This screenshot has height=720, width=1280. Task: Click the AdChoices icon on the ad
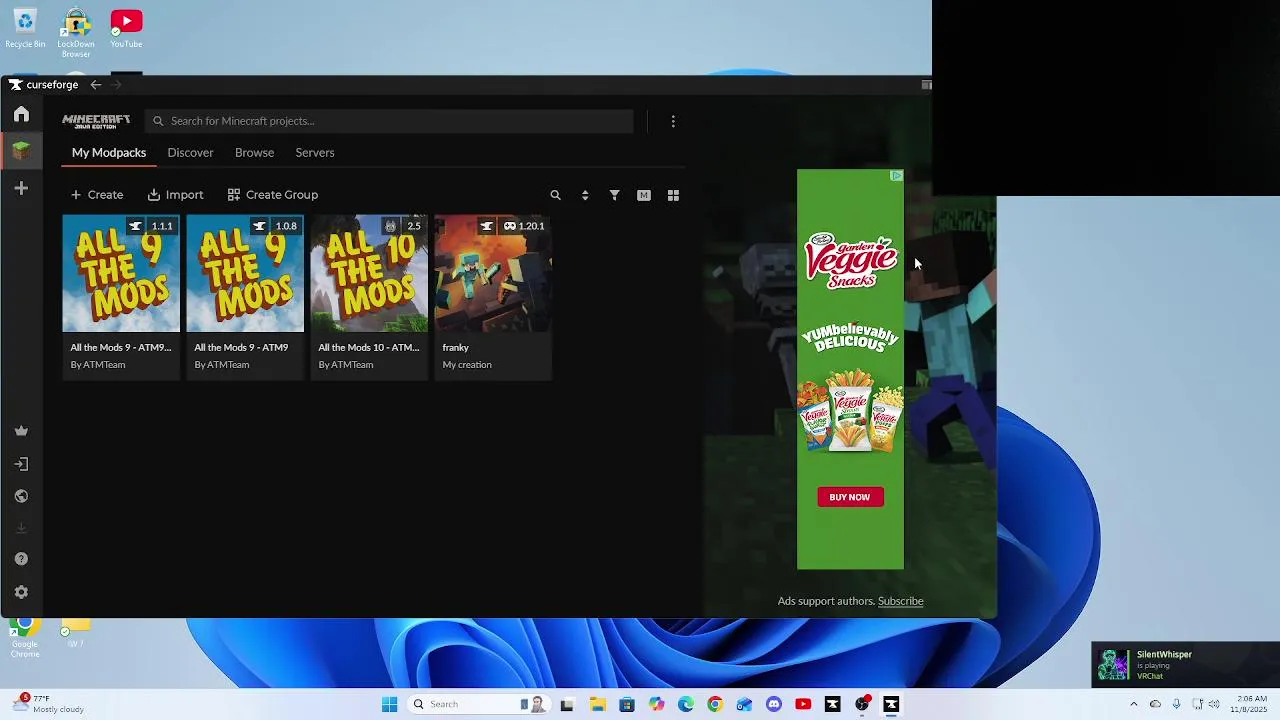(x=896, y=176)
